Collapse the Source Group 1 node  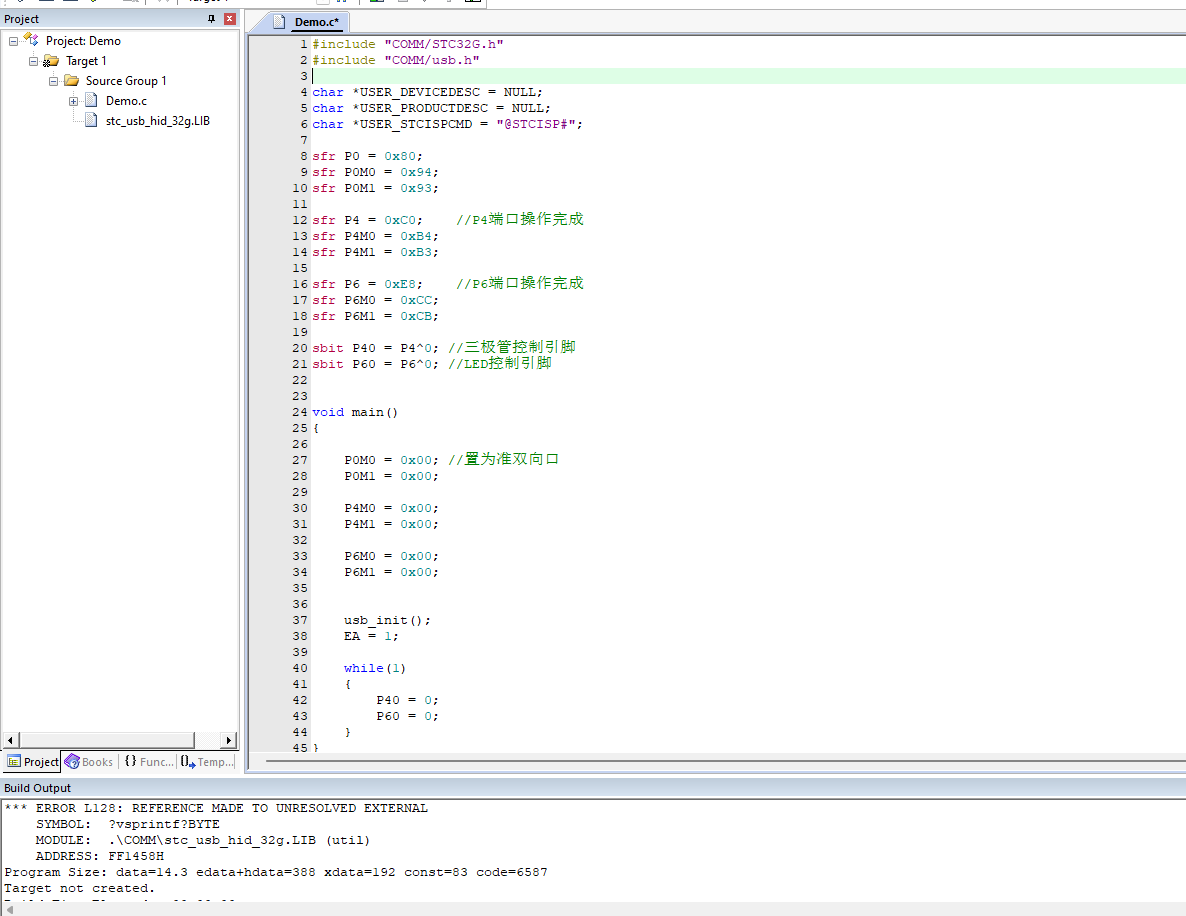(x=53, y=81)
